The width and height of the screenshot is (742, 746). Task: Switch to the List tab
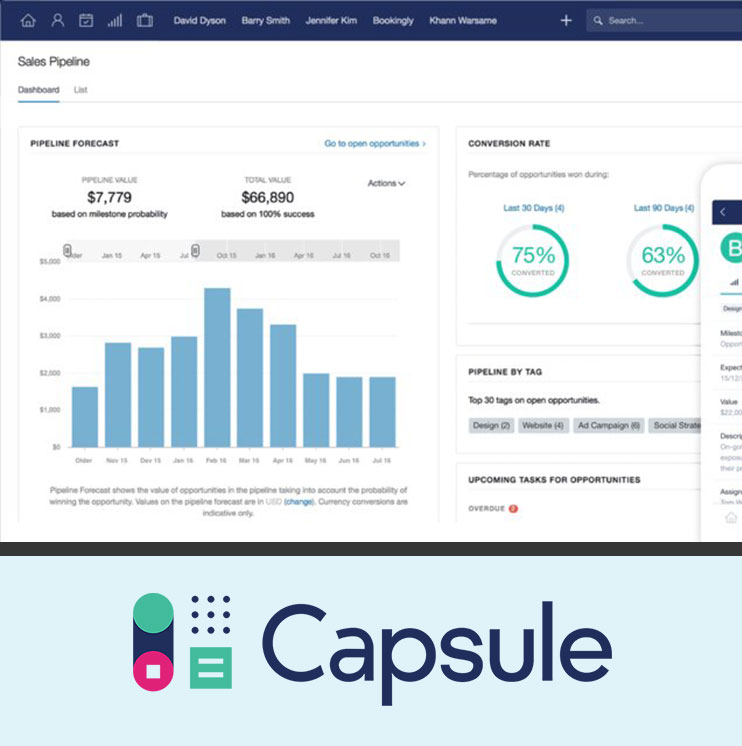(x=81, y=90)
